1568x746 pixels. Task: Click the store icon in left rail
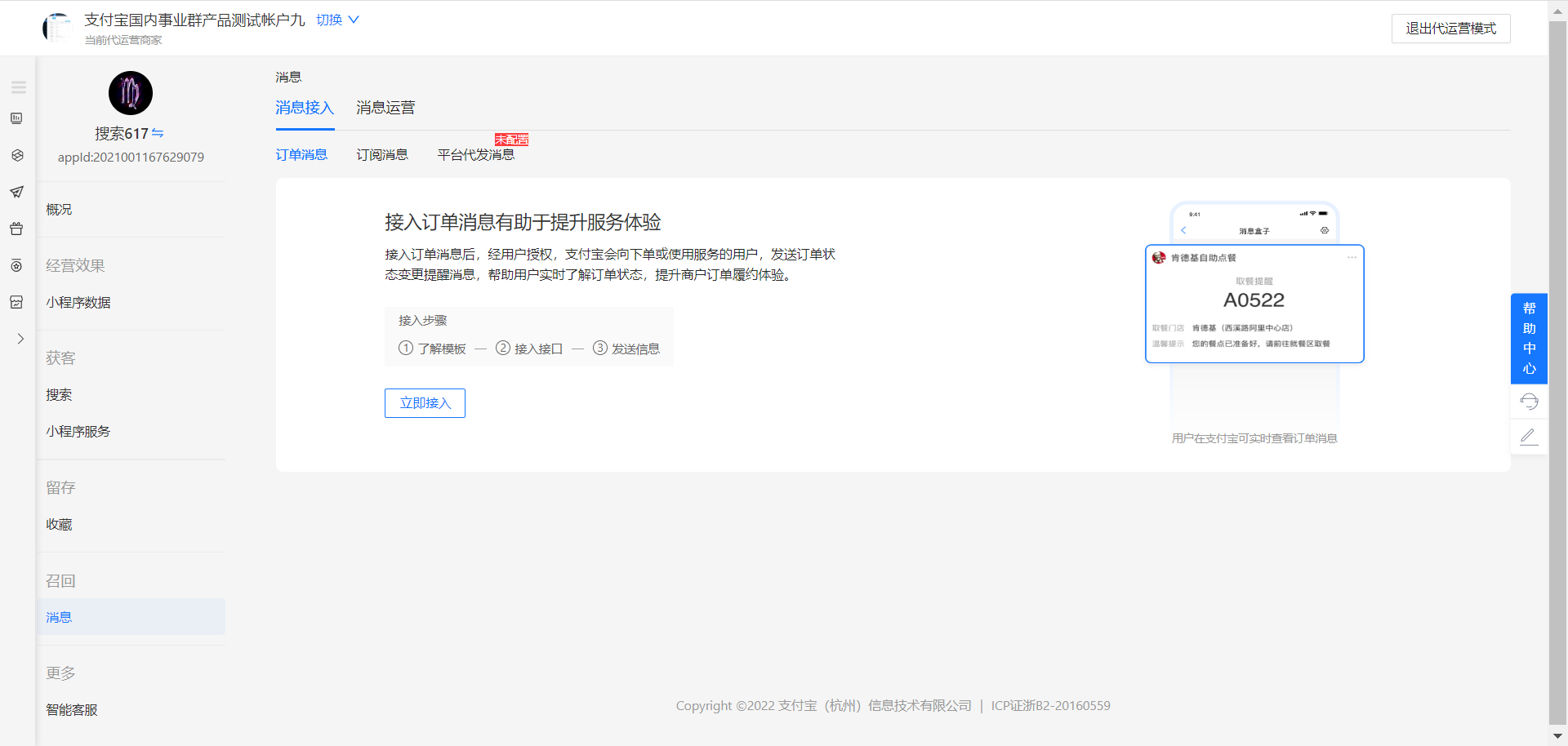point(16,302)
